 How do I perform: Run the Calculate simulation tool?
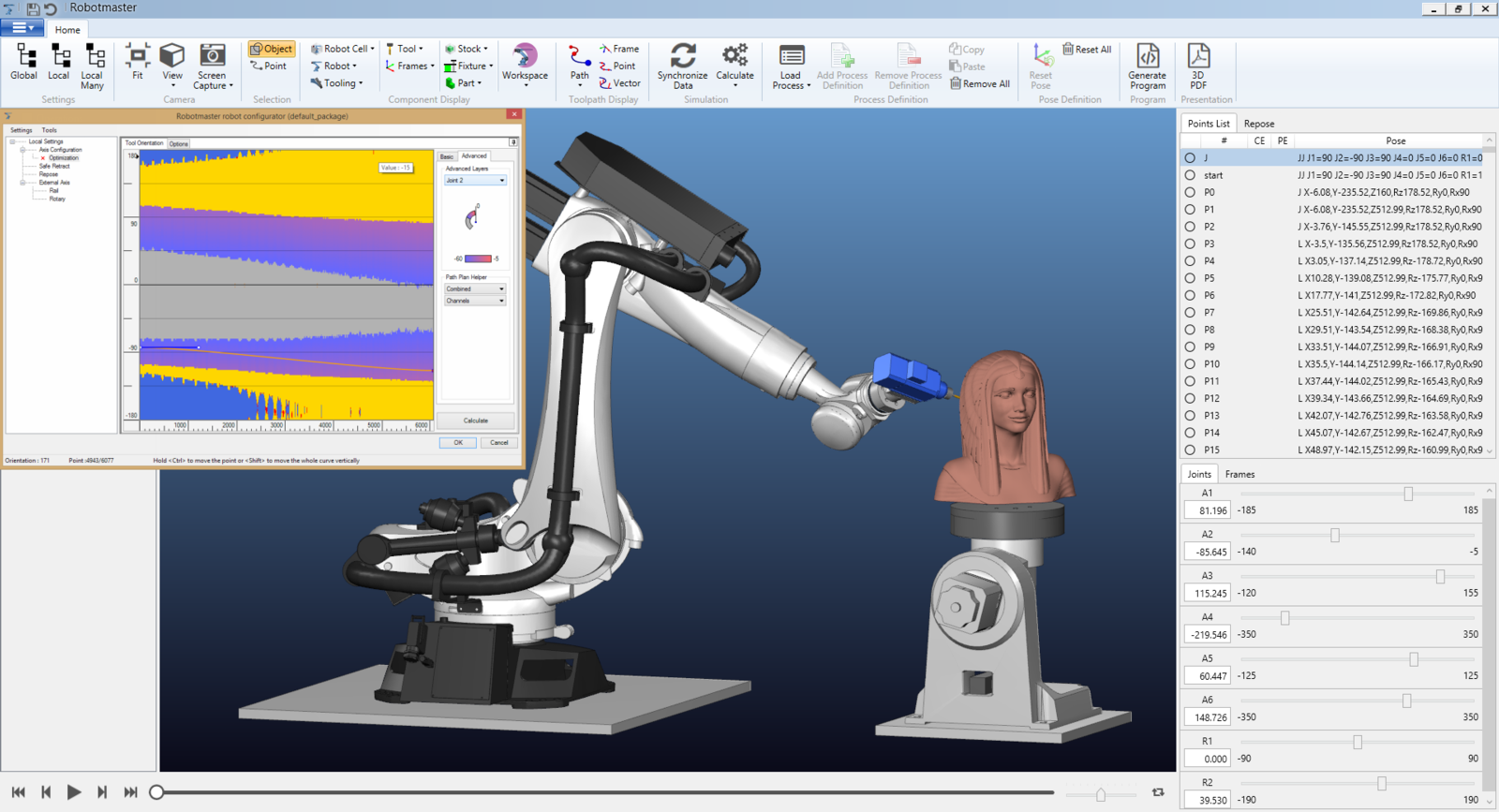735,66
